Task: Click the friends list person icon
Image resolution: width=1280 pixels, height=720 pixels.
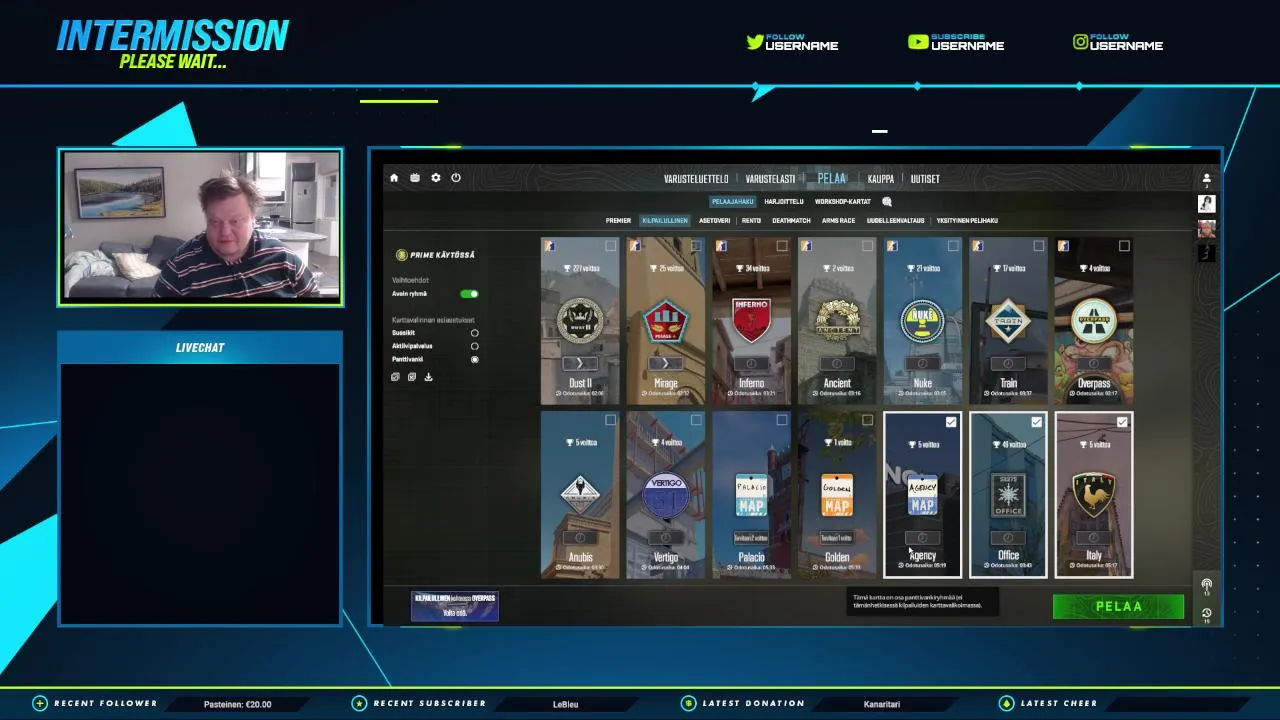Action: [x=1207, y=178]
